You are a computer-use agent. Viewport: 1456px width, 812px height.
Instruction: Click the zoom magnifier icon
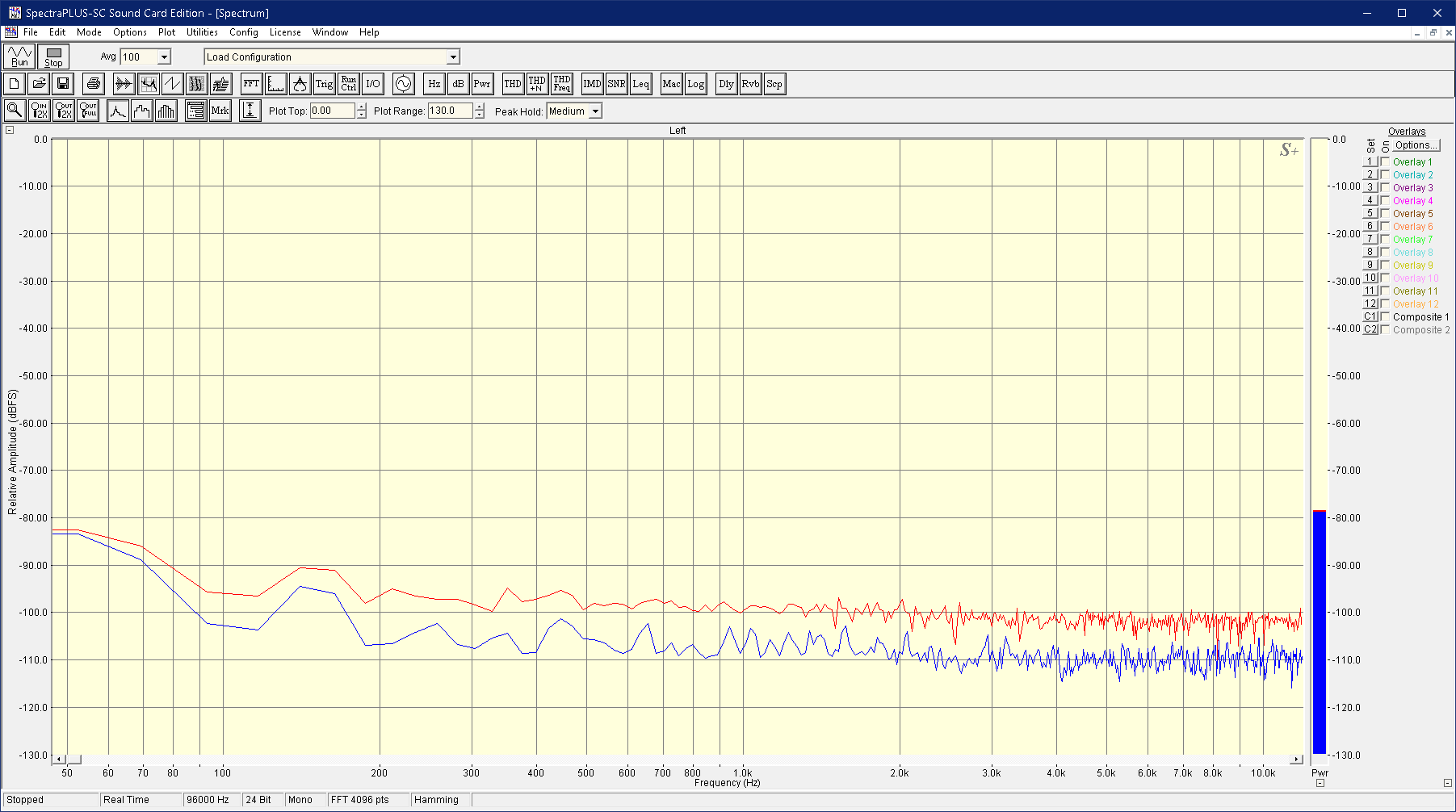coord(15,111)
